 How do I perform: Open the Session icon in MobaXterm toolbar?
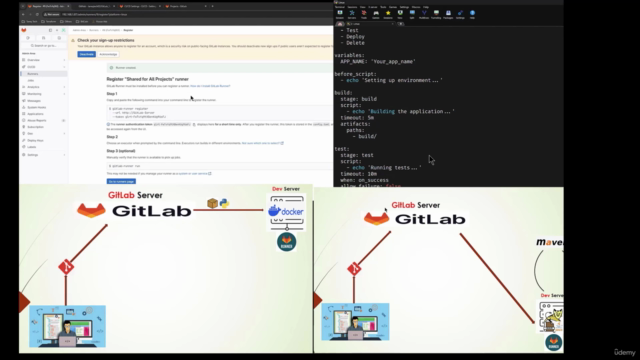coord(340,14)
